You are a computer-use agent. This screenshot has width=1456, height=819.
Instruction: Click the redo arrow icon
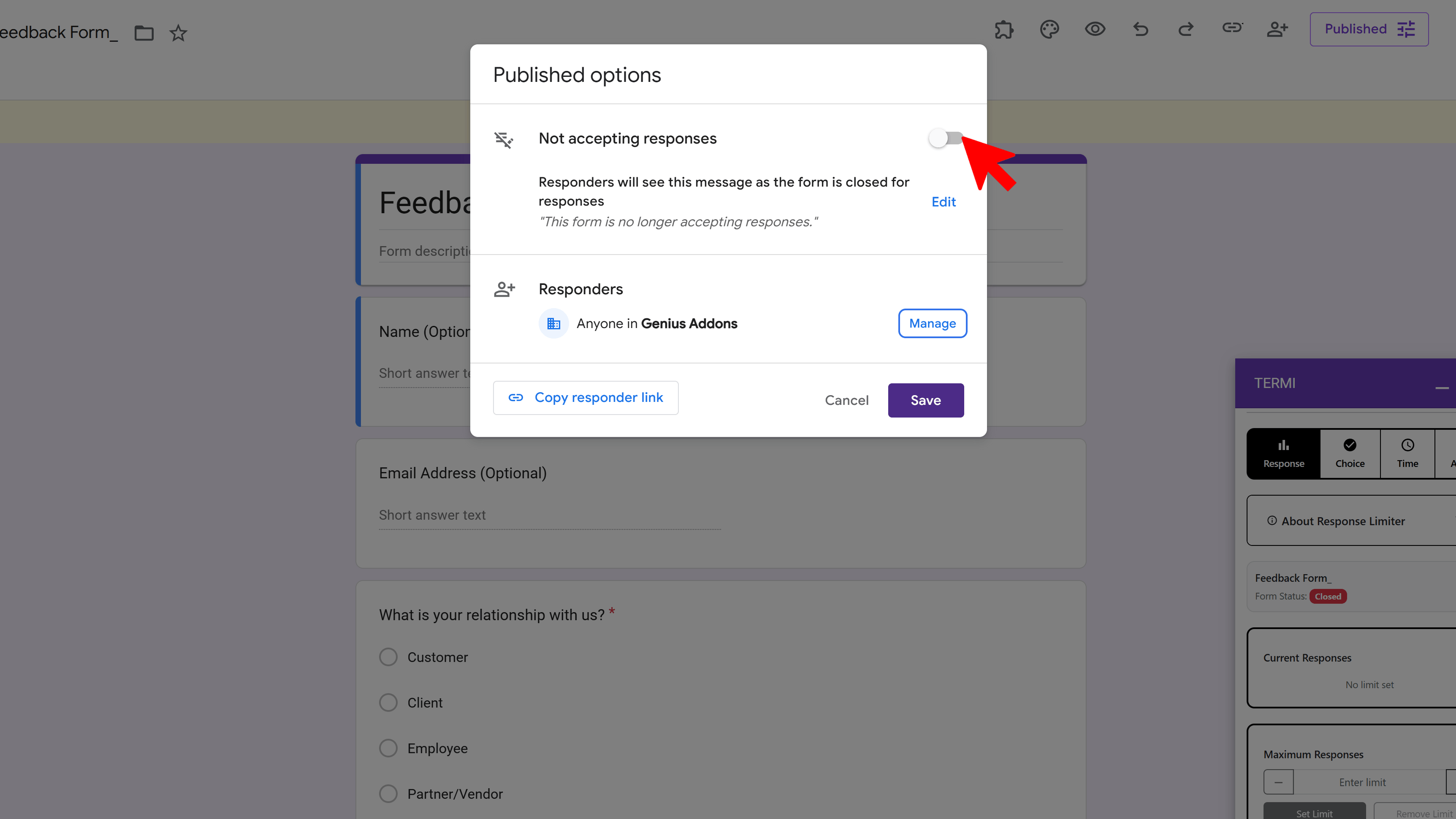coord(1186,30)
